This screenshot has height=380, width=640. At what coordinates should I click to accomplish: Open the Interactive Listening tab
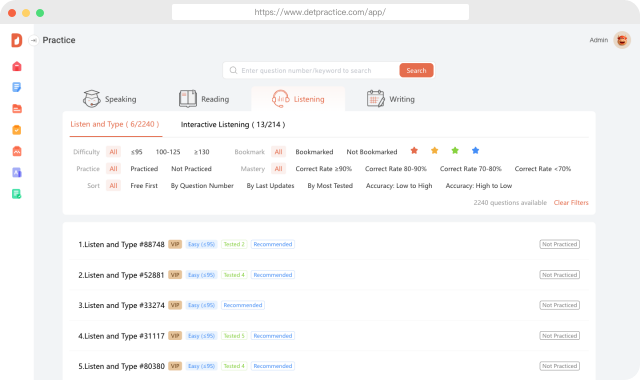(233, 124)
